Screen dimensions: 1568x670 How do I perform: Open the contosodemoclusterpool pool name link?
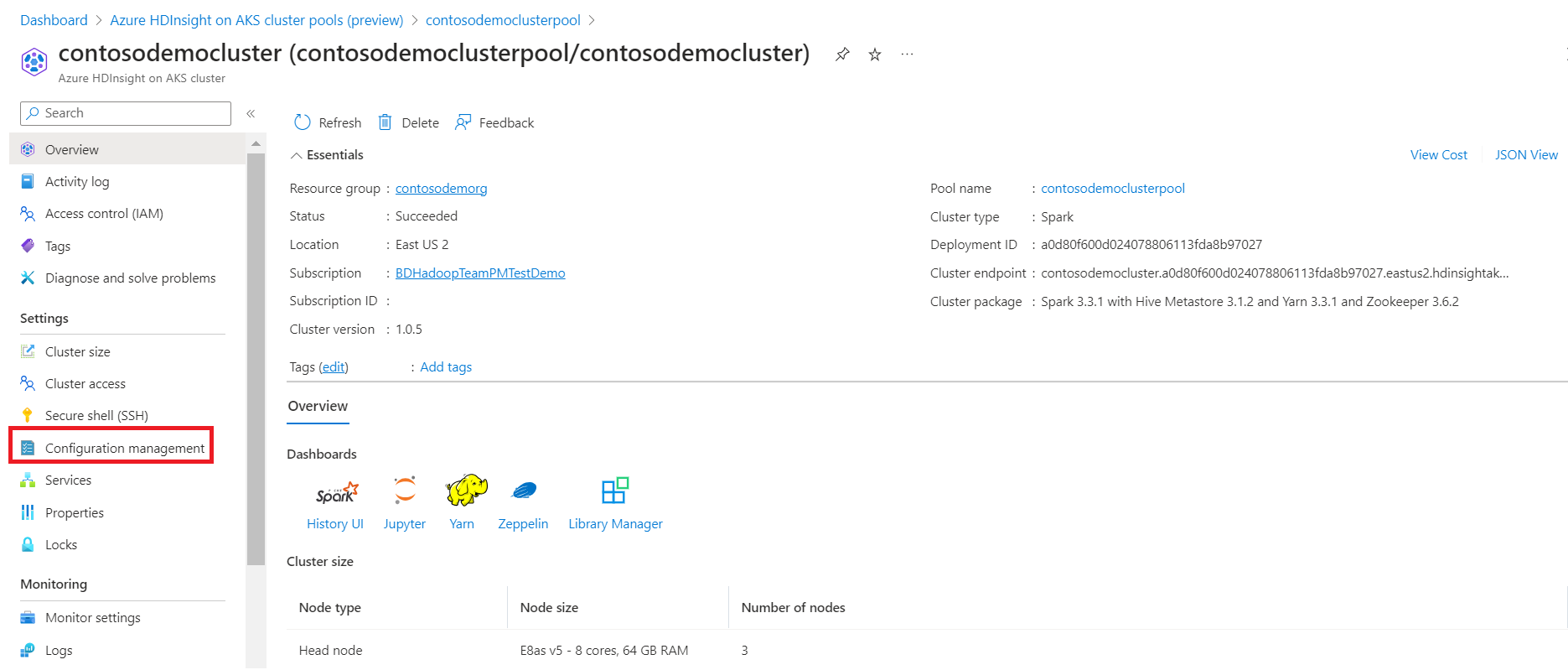[x=1113, y=189]
